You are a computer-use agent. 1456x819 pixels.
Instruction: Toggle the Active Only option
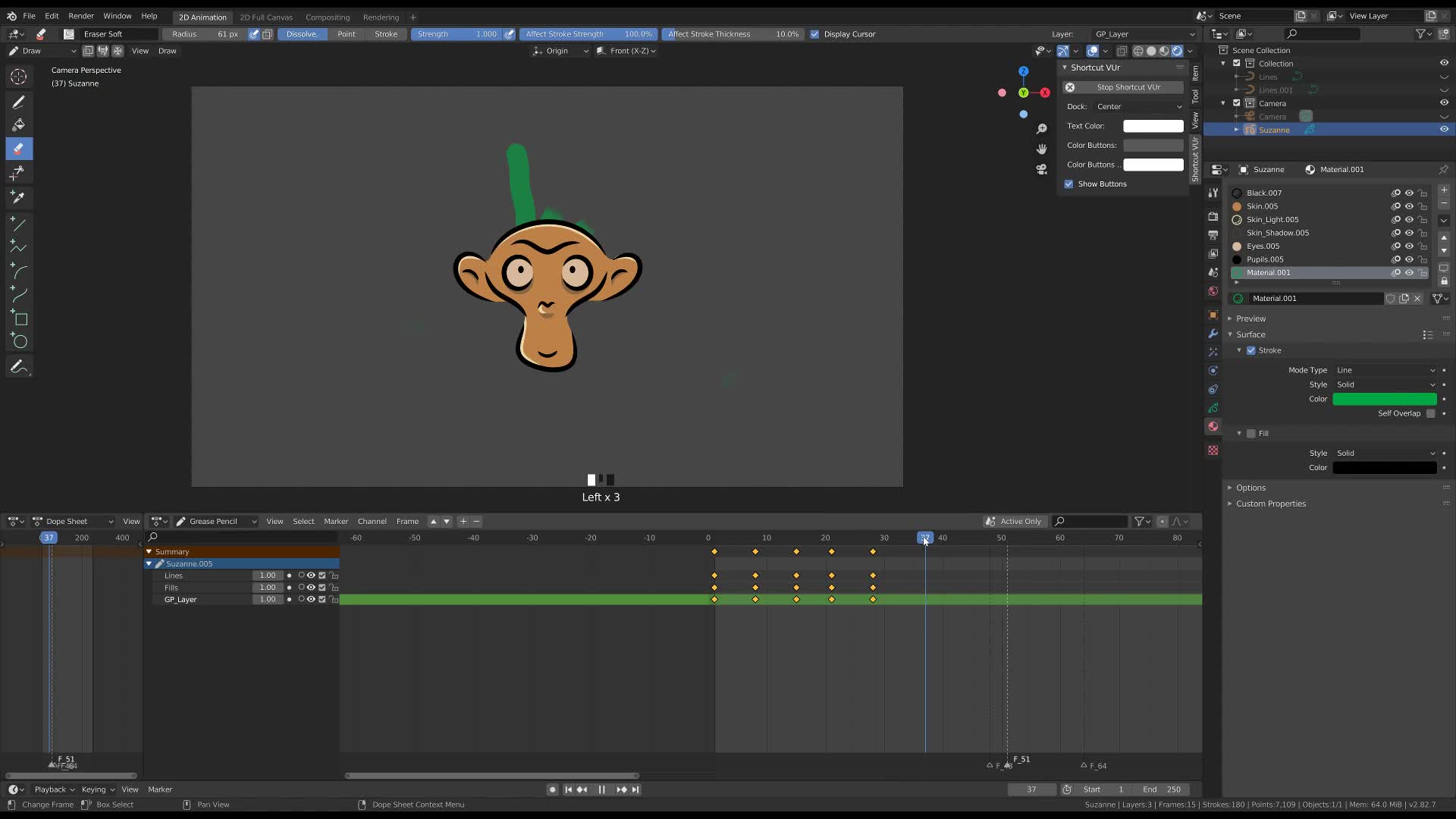(x=1013, y=522)
